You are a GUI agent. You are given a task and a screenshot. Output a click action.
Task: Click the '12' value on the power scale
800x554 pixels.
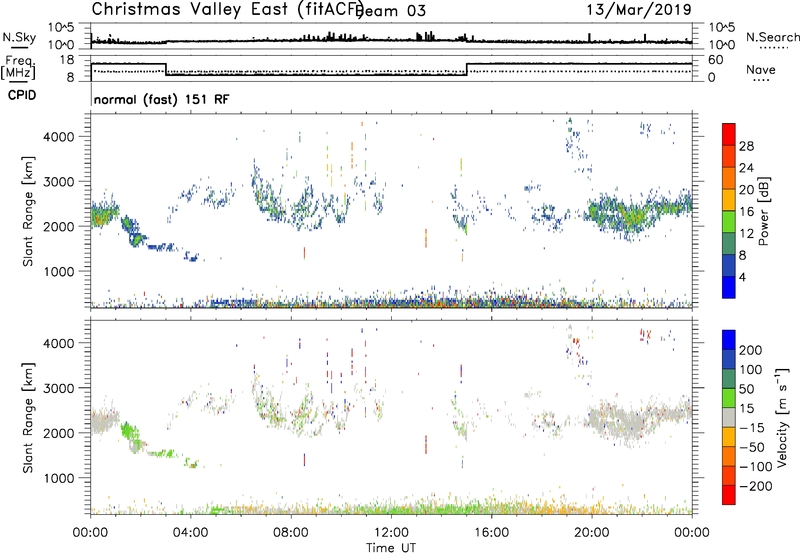pos(746,234)
